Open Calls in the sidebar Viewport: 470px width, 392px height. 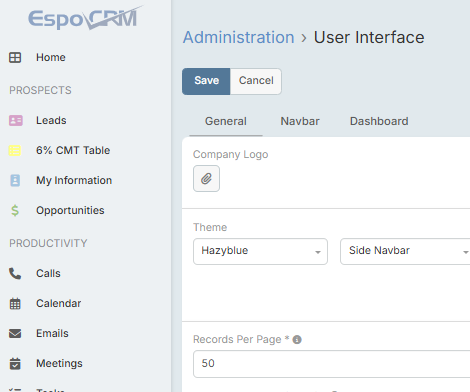coord(48,273)
